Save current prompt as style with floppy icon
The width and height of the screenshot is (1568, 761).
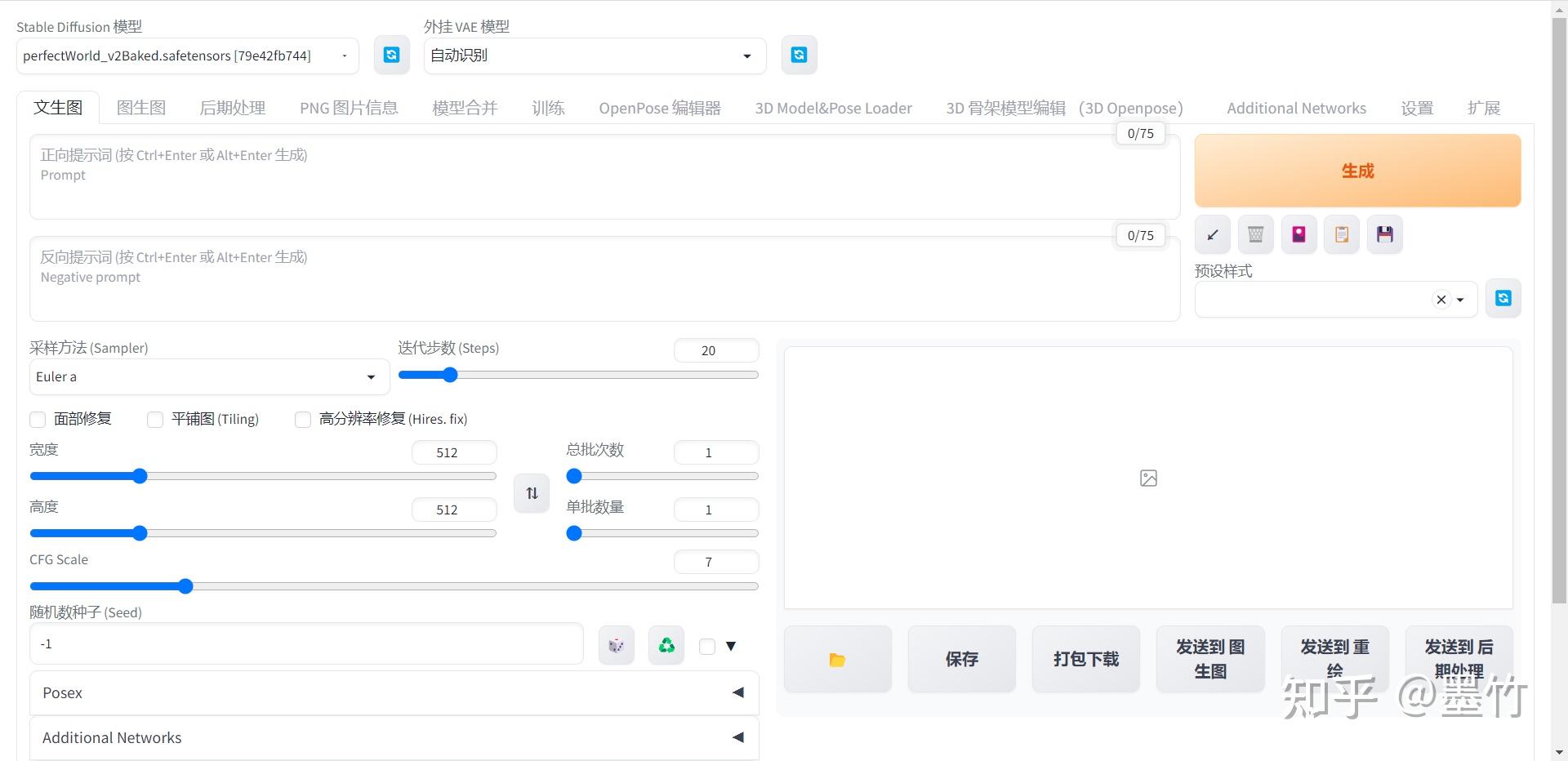pyautogui.click(x=1384, y=234)
